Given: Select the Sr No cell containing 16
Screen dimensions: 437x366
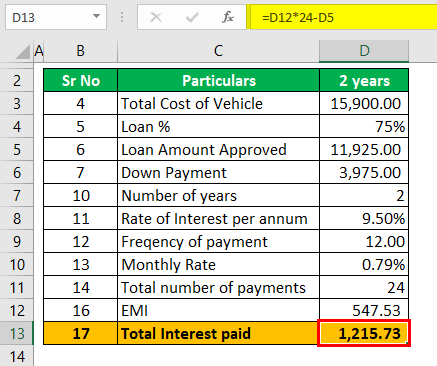Looking at the screenshot, I should coord(81,310).
